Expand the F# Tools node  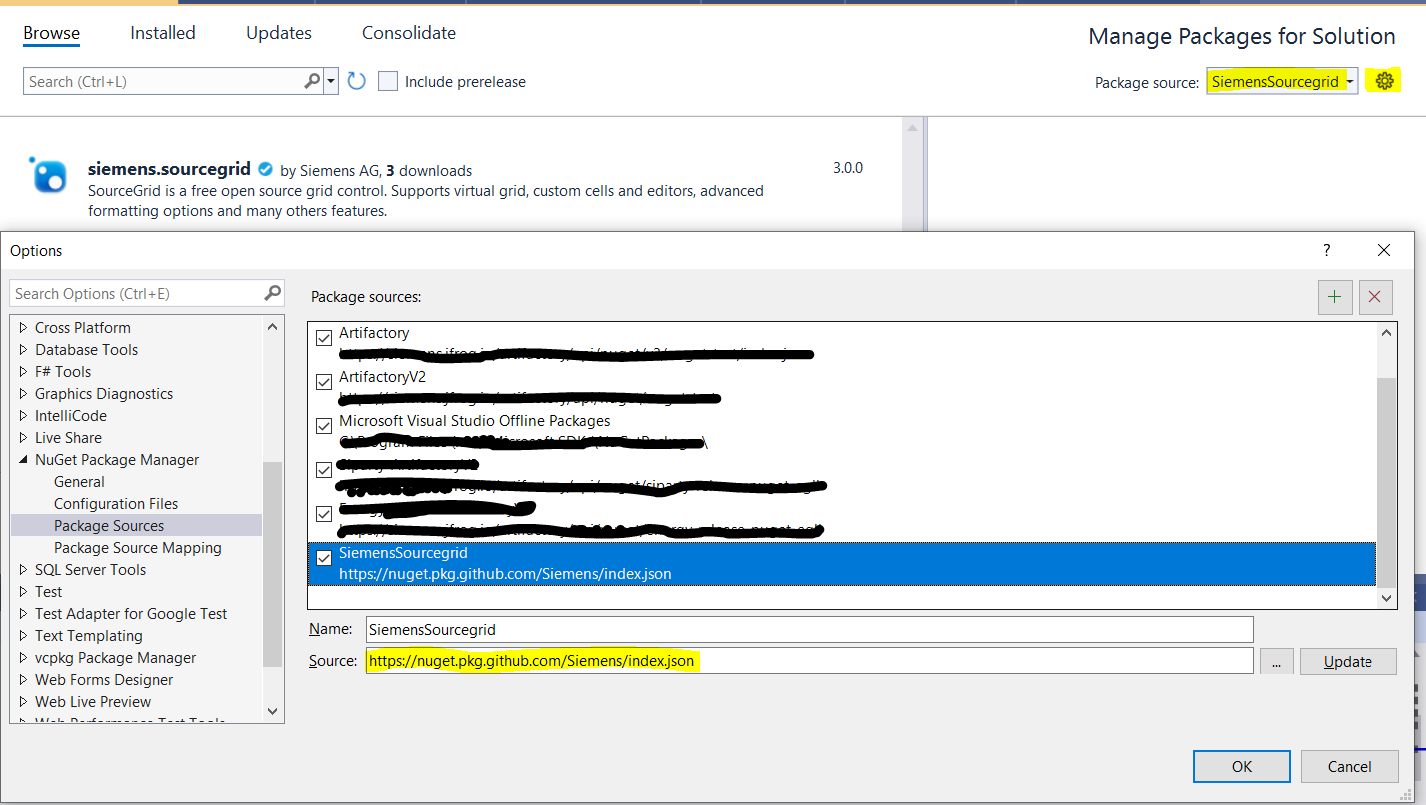coord(24,372)
